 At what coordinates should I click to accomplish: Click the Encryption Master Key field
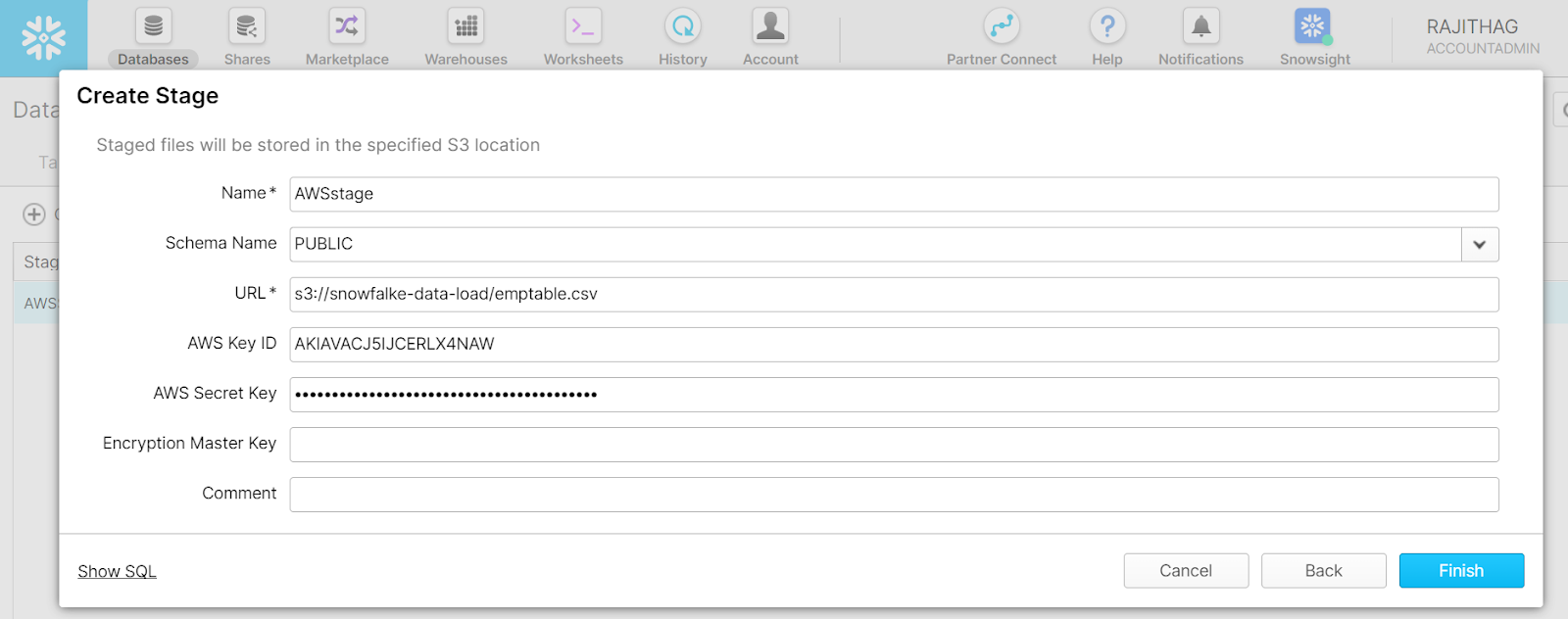(x=894, y=444)
